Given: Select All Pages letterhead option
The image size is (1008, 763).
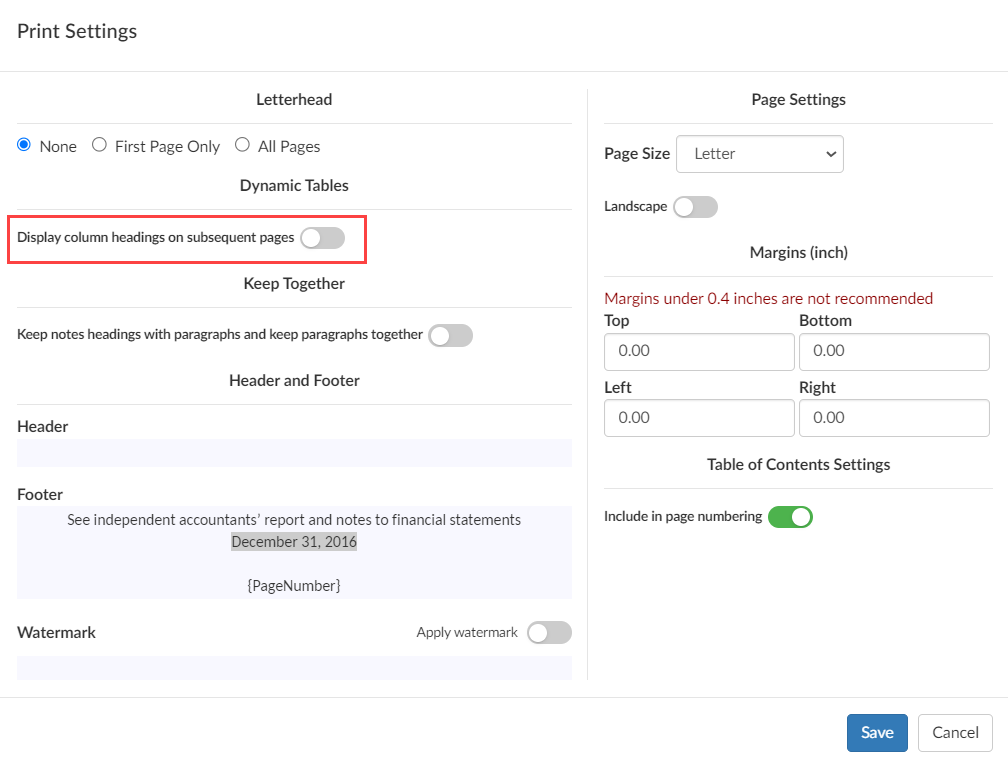Looking at the screenshot, I should (241, 145).
